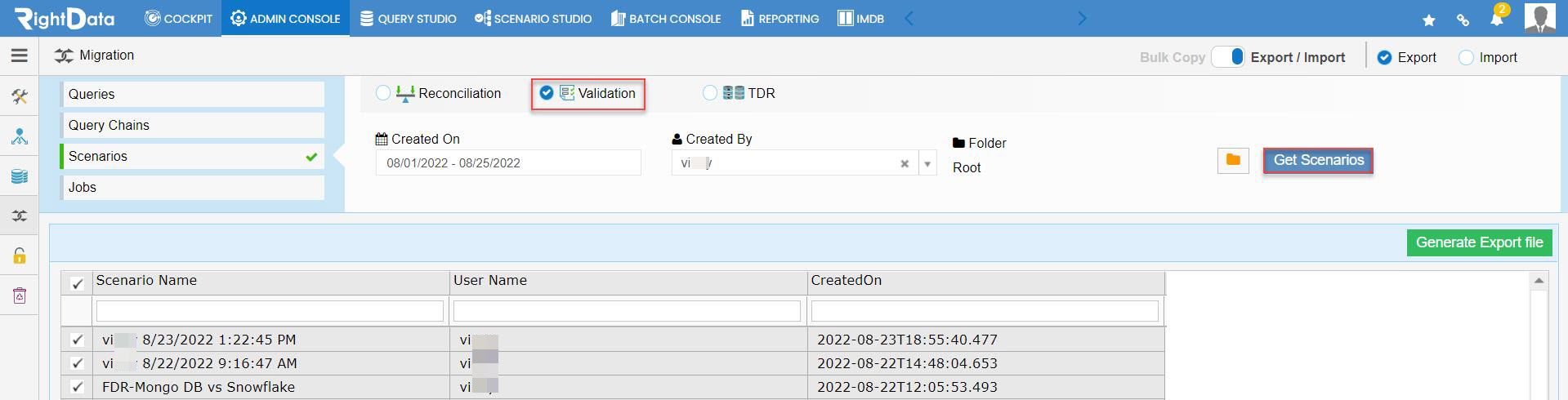Open the Admin Console module

click(285, 18)
